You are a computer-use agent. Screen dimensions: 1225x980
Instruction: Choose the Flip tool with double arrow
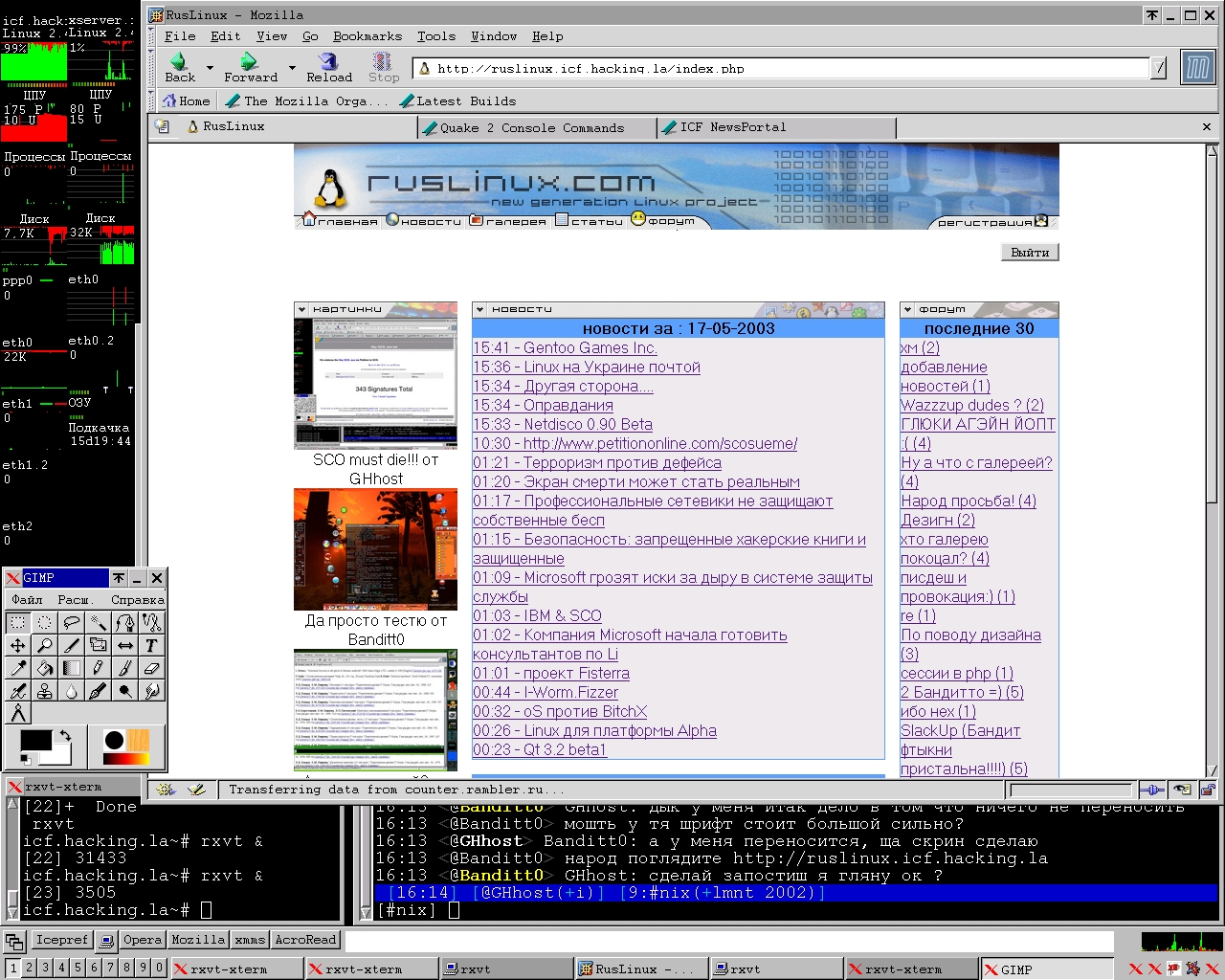pos(125,646)
